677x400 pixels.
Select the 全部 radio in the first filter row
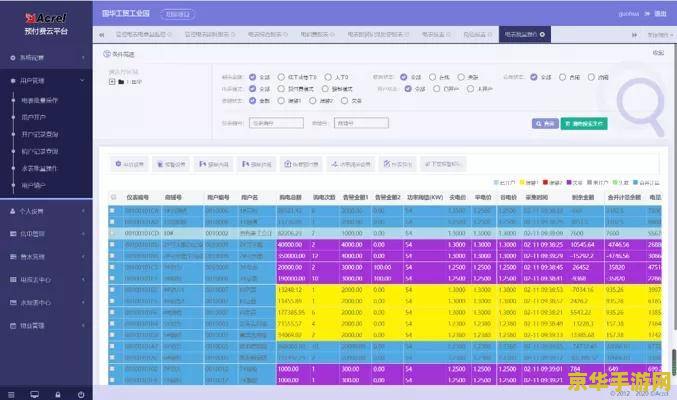pyautogui.click(x=253, y=77)
